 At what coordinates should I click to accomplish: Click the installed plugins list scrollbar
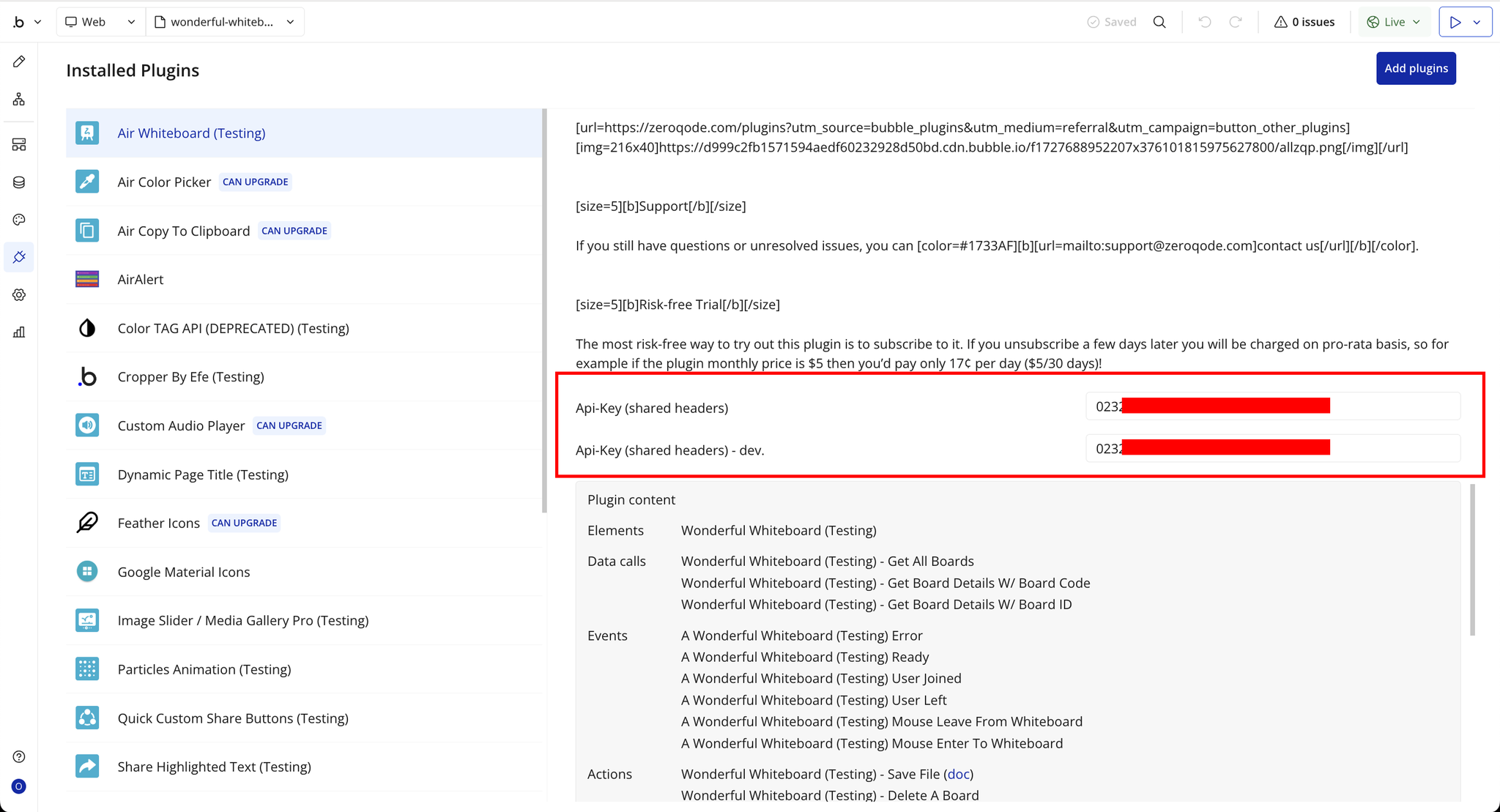click(544, 311)
